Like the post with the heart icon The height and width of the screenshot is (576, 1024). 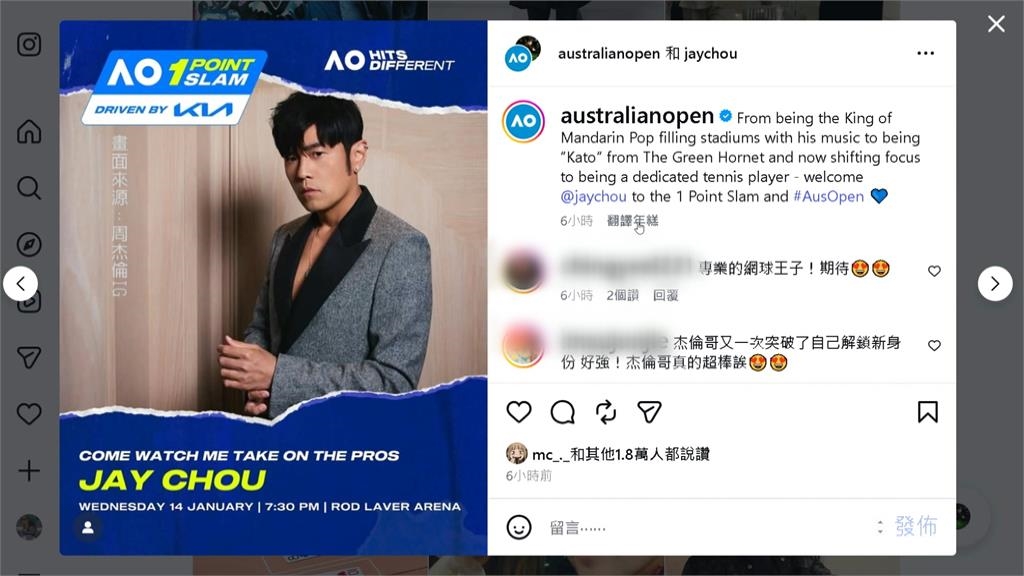coord(519,412)
